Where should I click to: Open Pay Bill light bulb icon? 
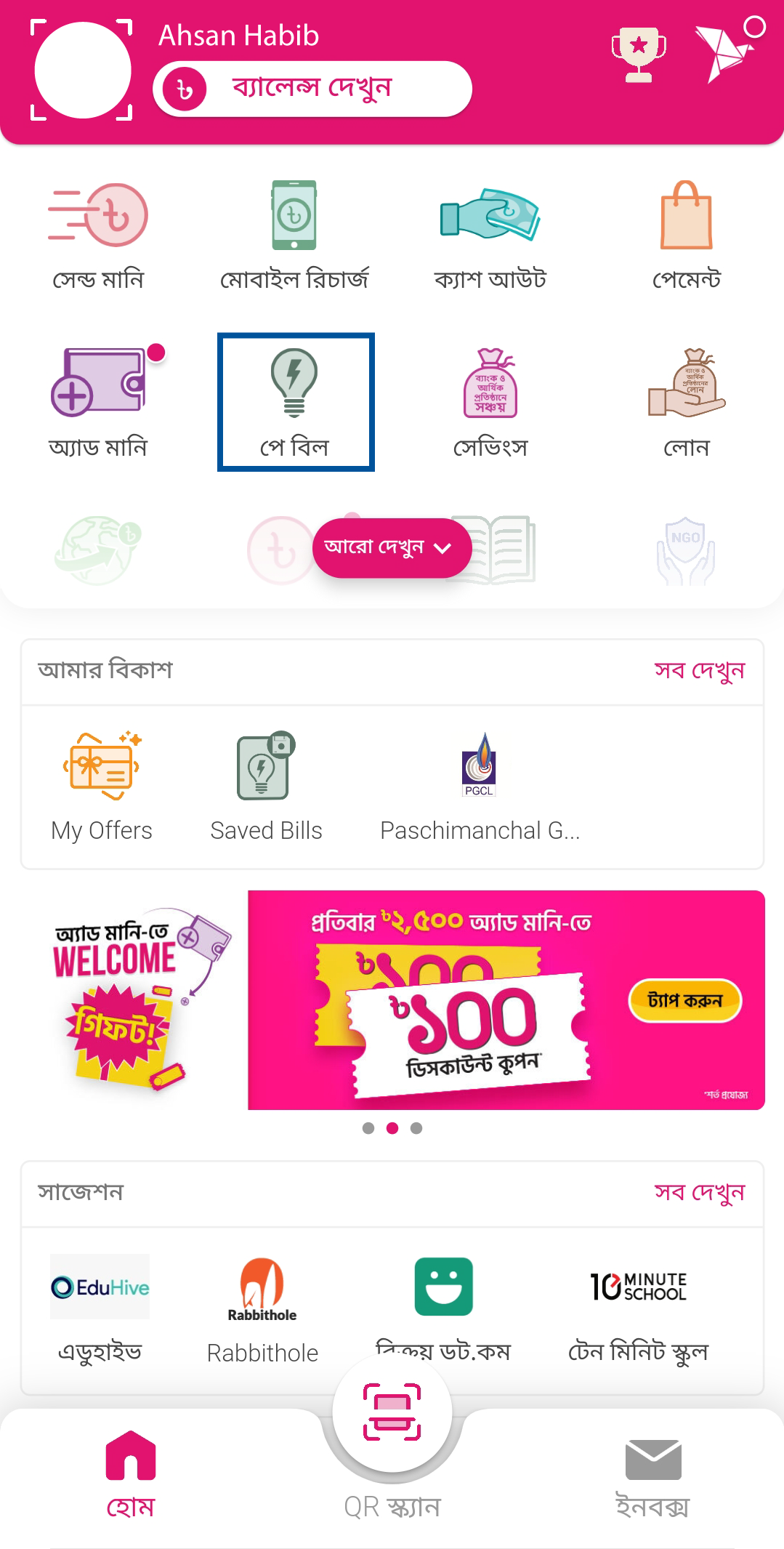pyautogui.click(x=294, y=382)
